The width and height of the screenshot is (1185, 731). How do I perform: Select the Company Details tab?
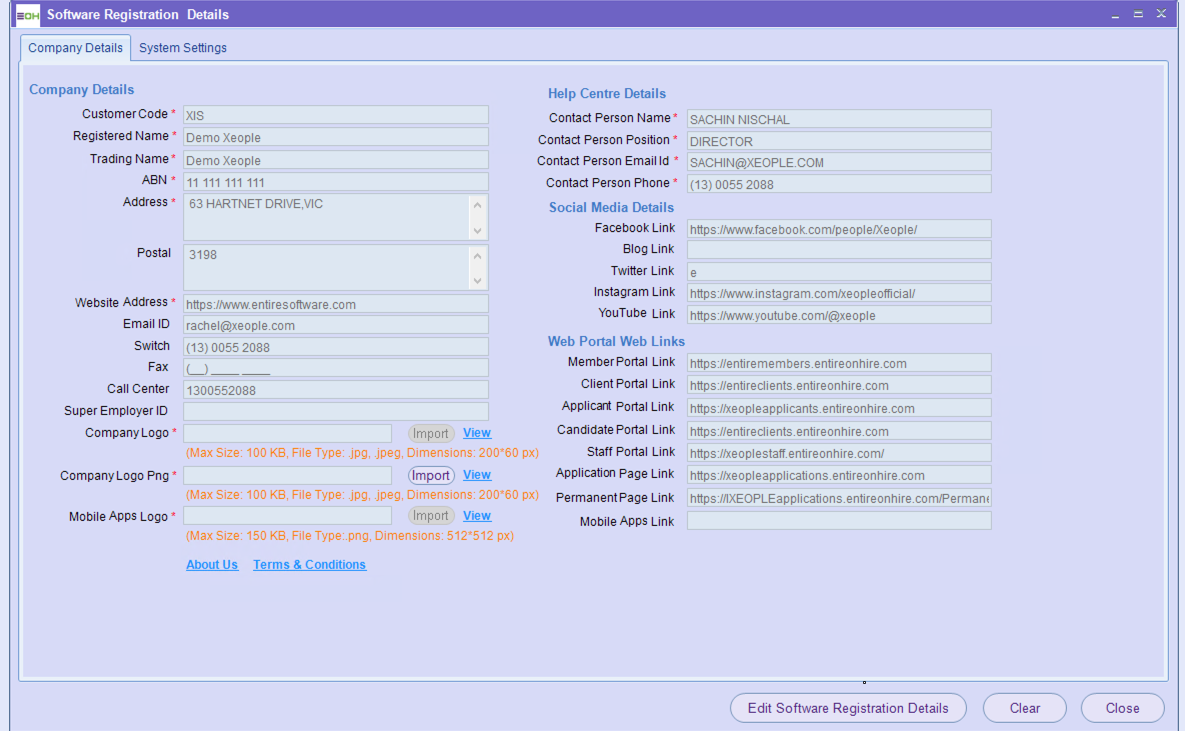[76, 48]
